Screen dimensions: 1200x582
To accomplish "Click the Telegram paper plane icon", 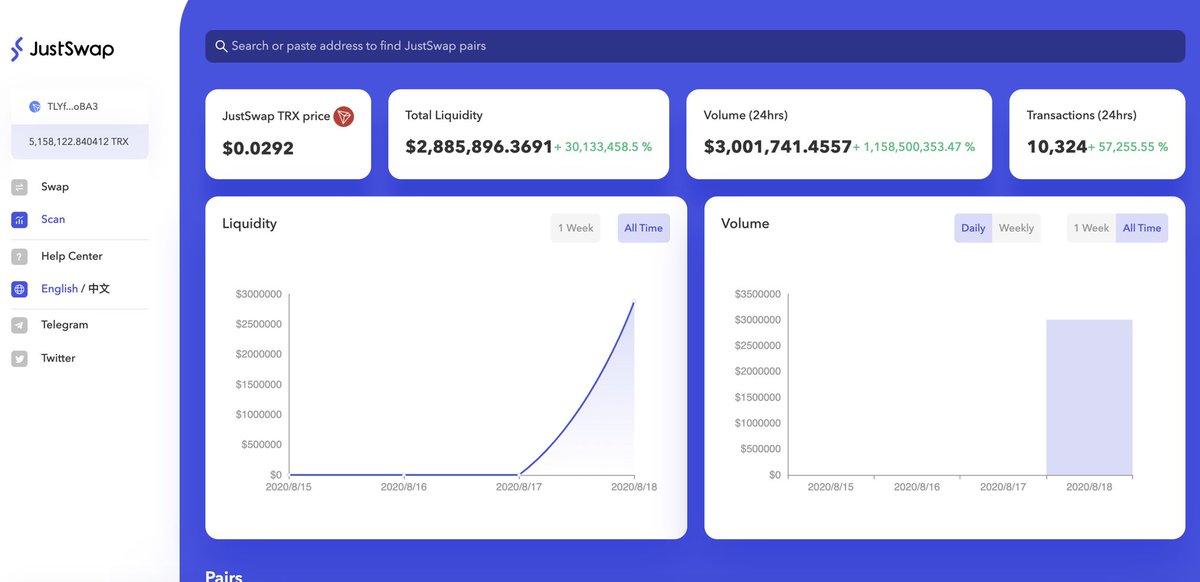I will coord(19,325).
